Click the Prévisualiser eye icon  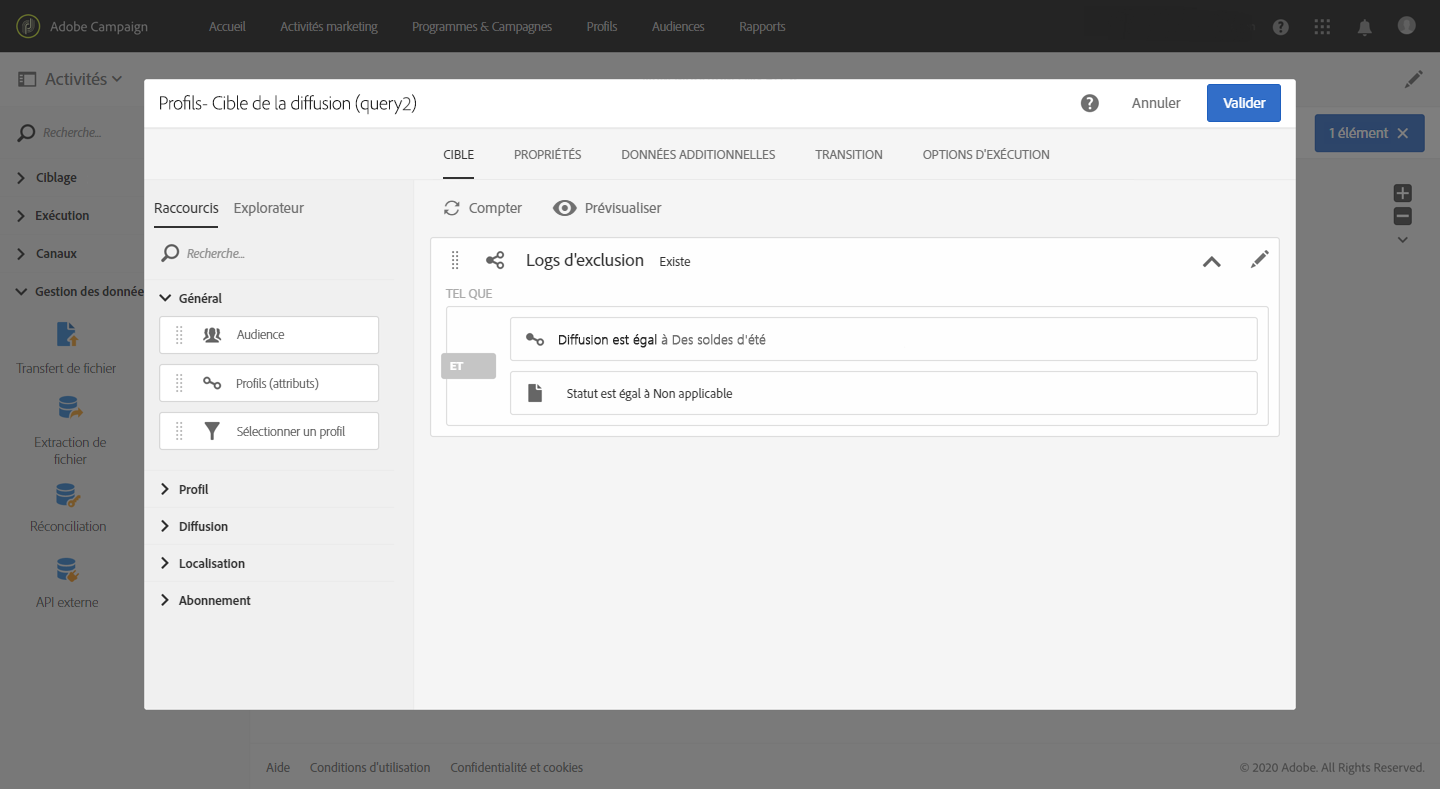(565, 208)
